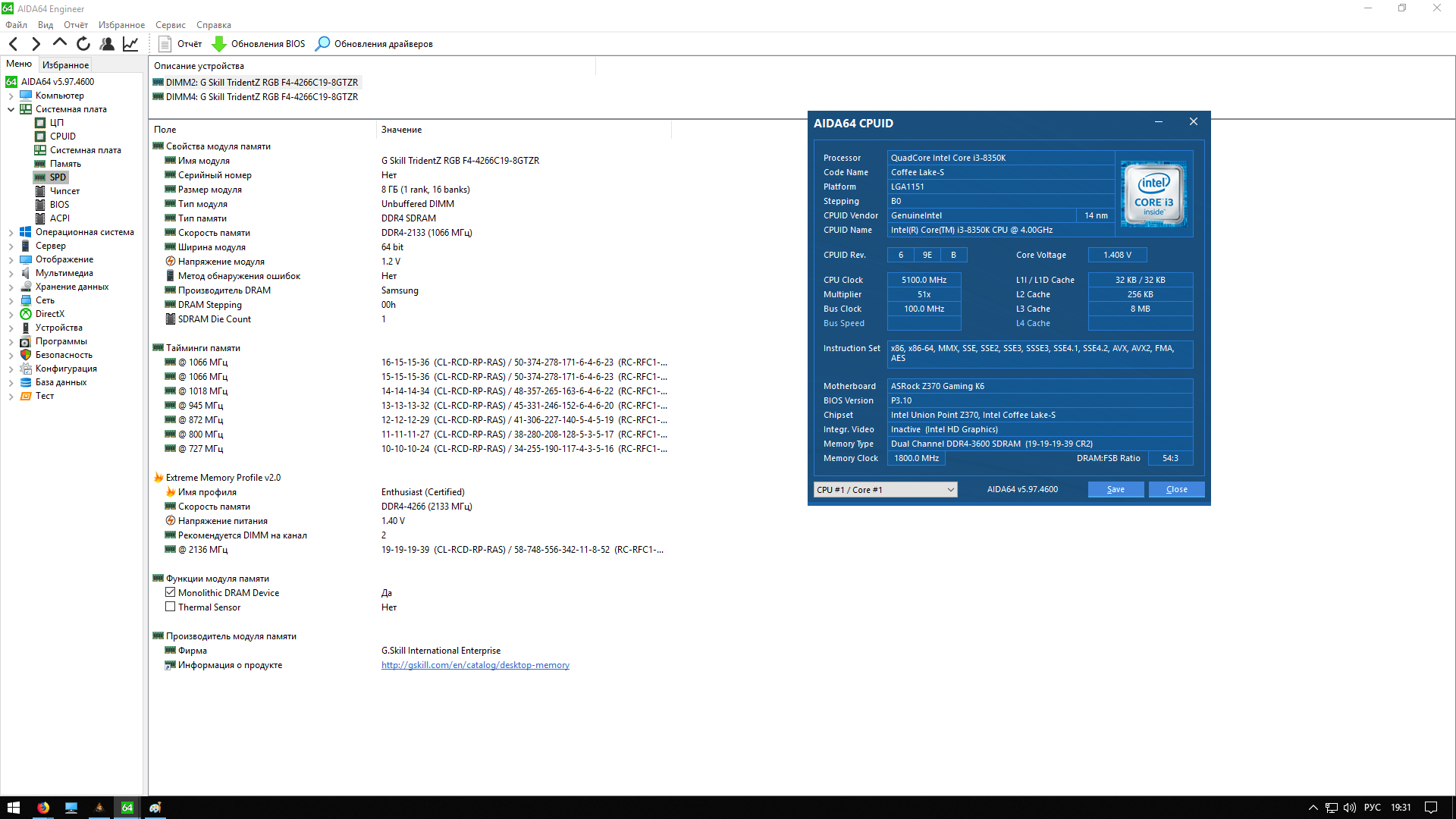Toggle the Monolithic DRAM Device checkbox
Screen dimensions: 1456x819
(x=171, y=593)
